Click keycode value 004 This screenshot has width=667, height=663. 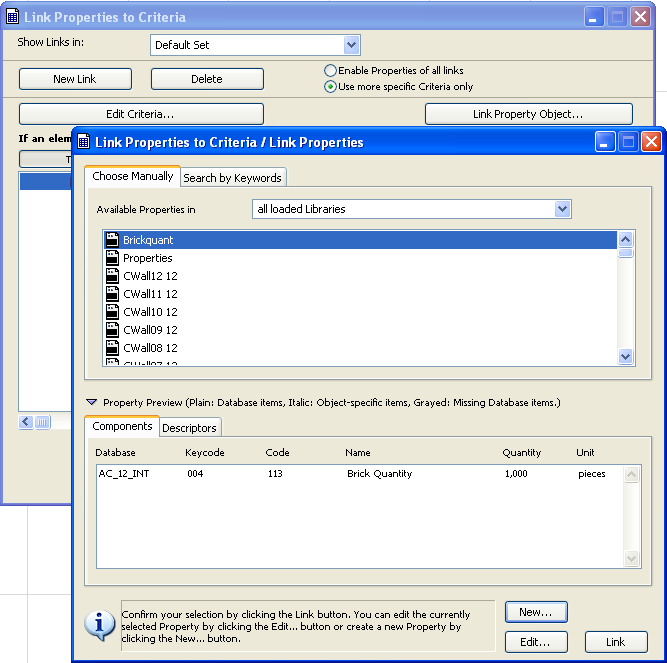[195, 474]
